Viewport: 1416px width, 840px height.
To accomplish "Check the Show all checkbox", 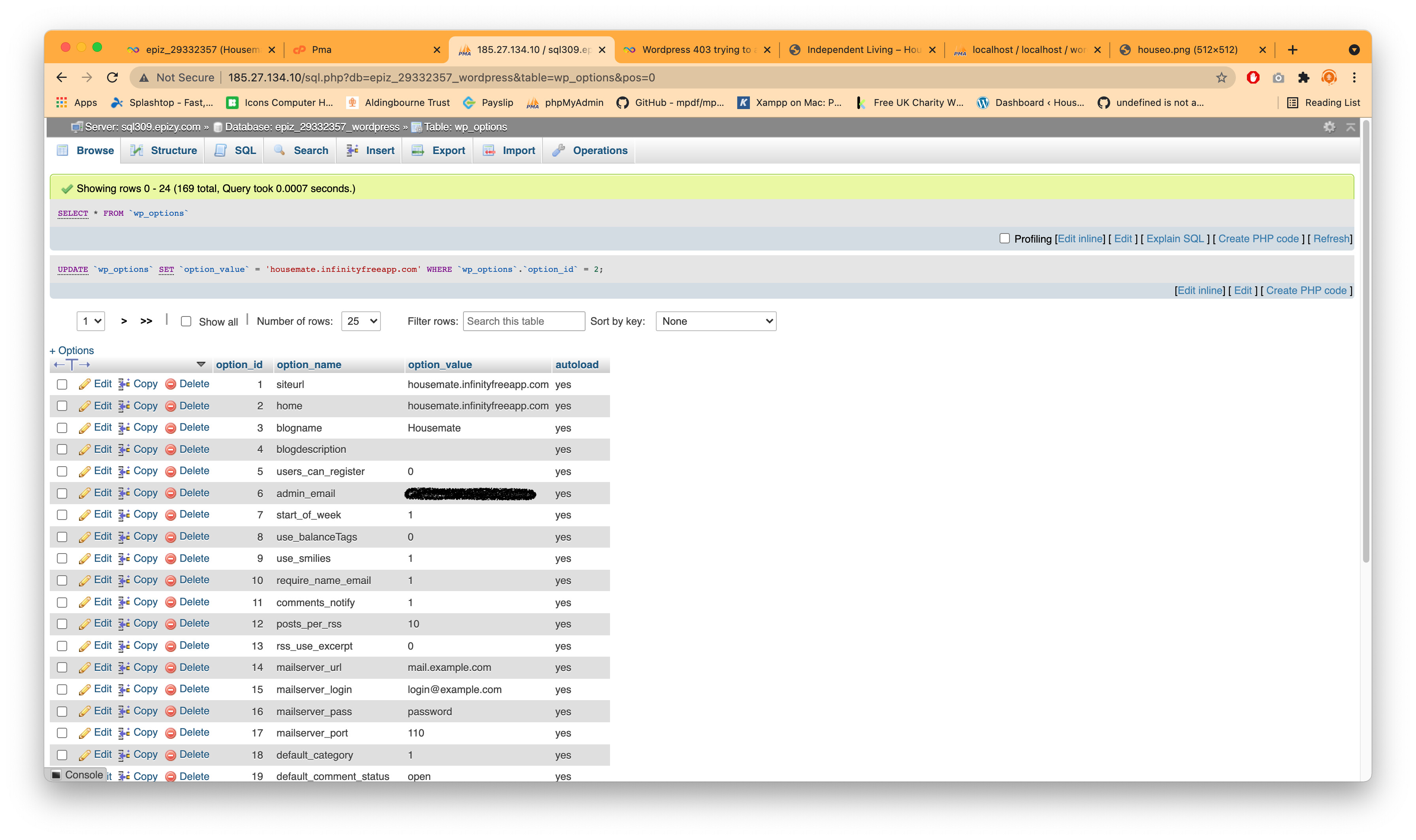I will coord(186,322).
